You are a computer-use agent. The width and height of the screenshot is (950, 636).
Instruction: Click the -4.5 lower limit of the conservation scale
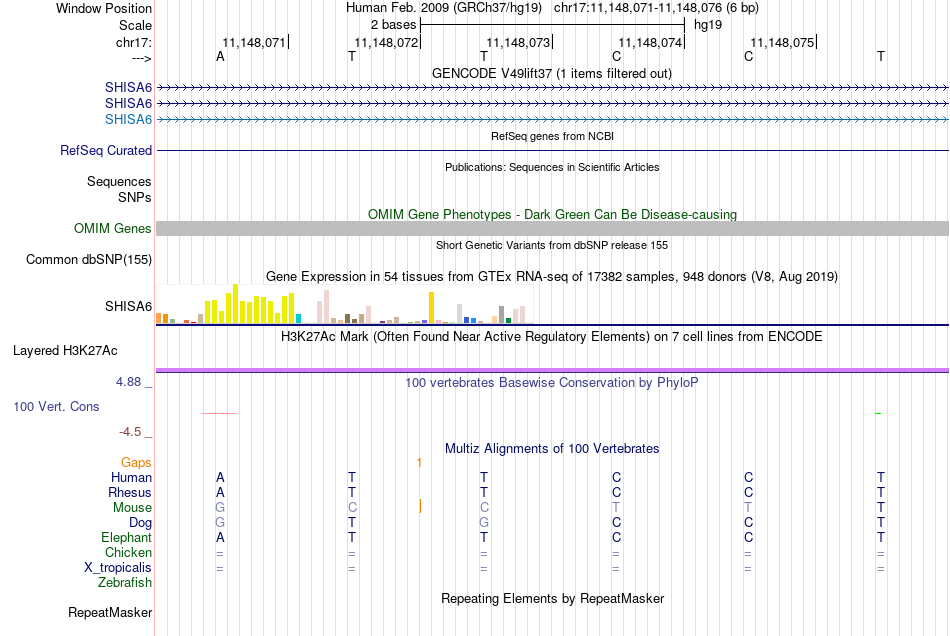click(x=130, y=432)
